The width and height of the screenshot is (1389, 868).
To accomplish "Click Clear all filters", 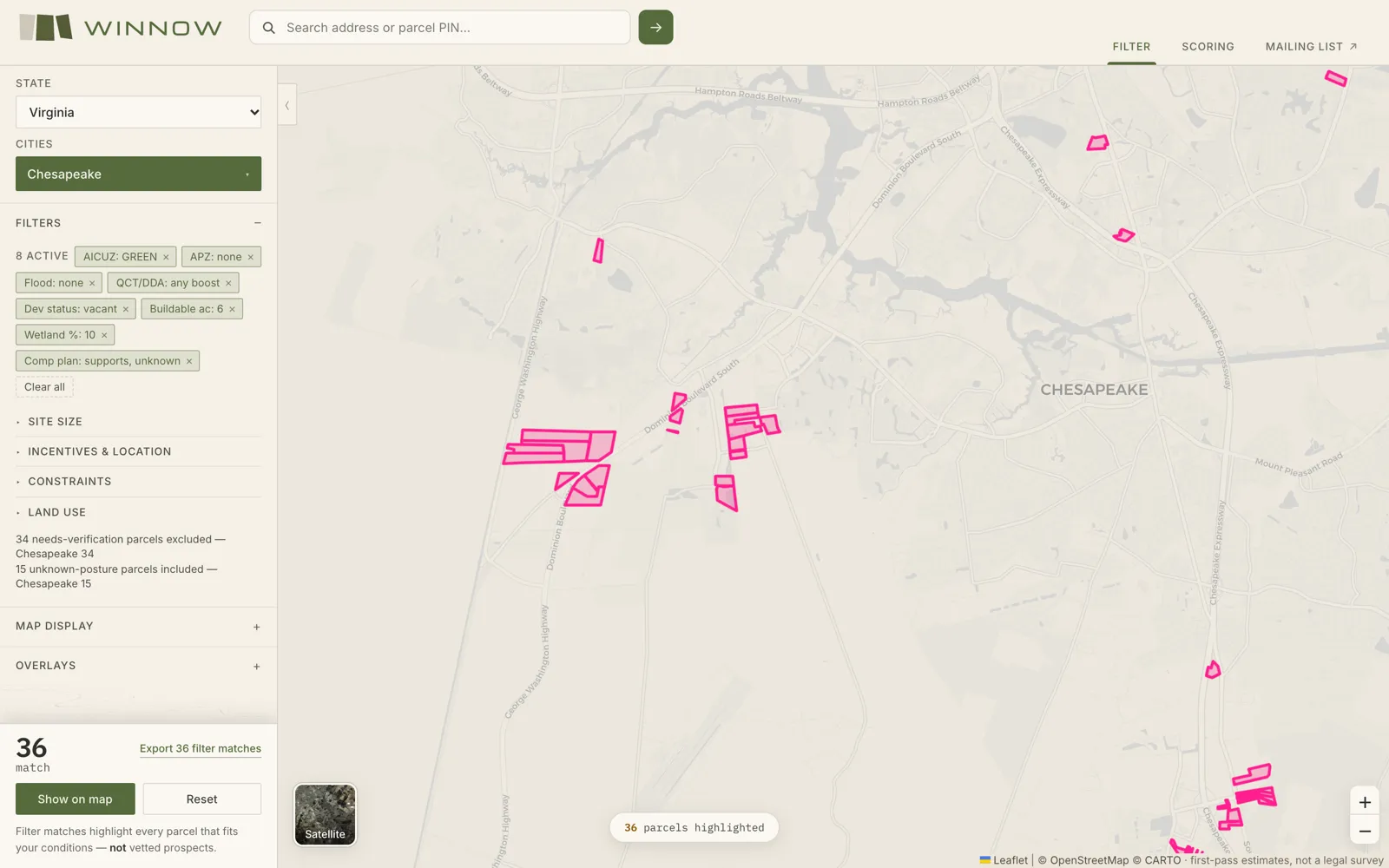I will coord(44,387).
